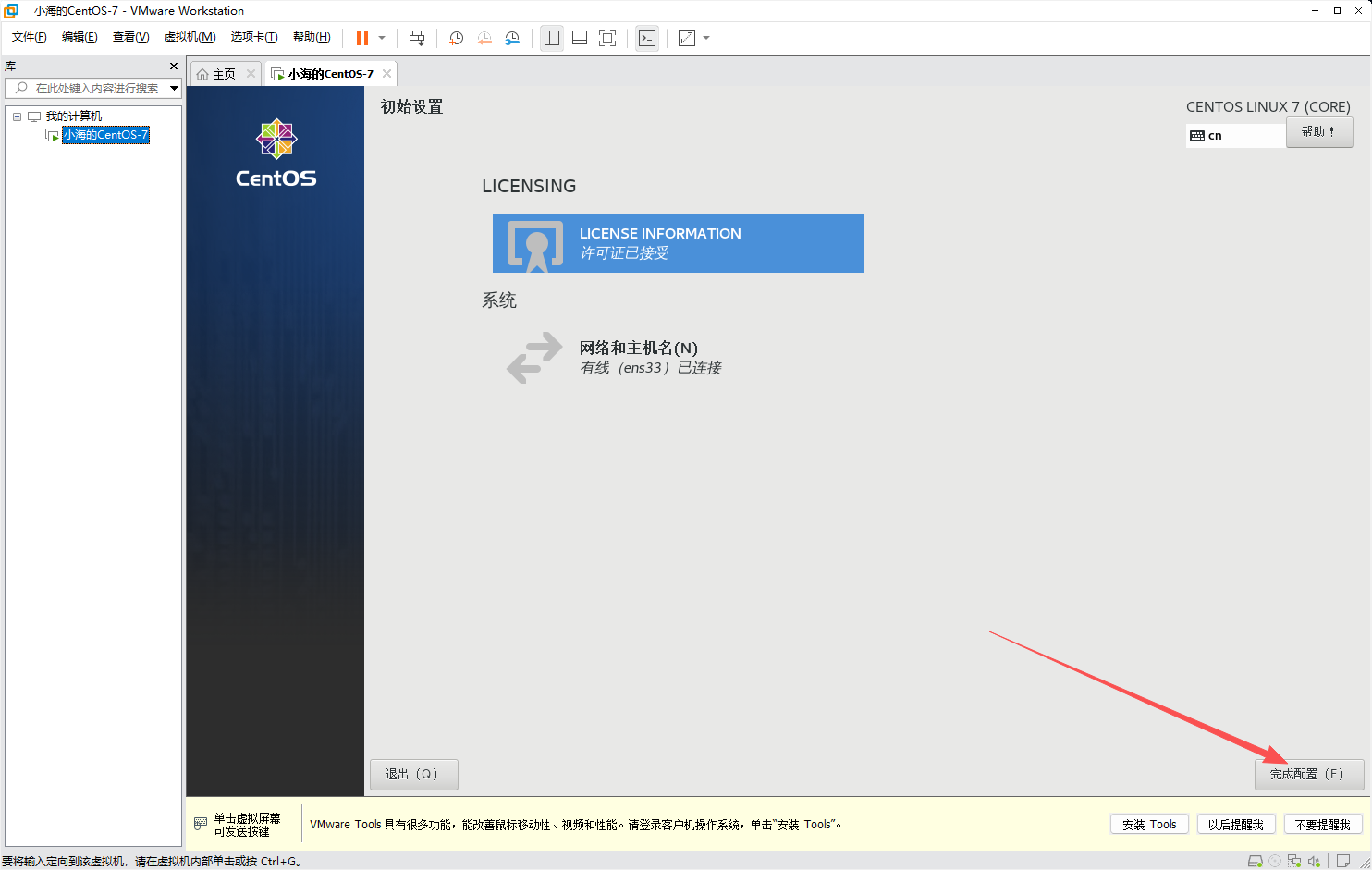Click the CD/DVD drive status icon
Screen dimensions: 1372x870
tap(1275, 862)
